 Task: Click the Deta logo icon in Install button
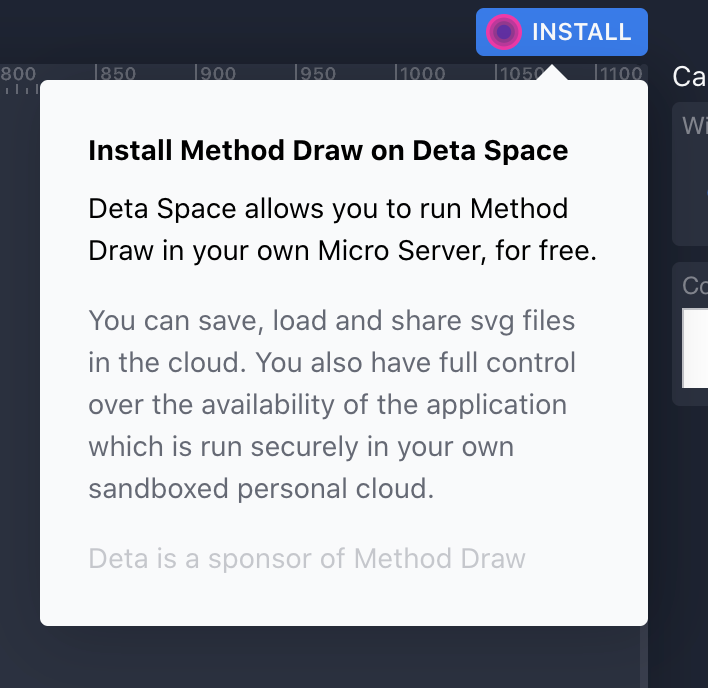click(504, 32)
